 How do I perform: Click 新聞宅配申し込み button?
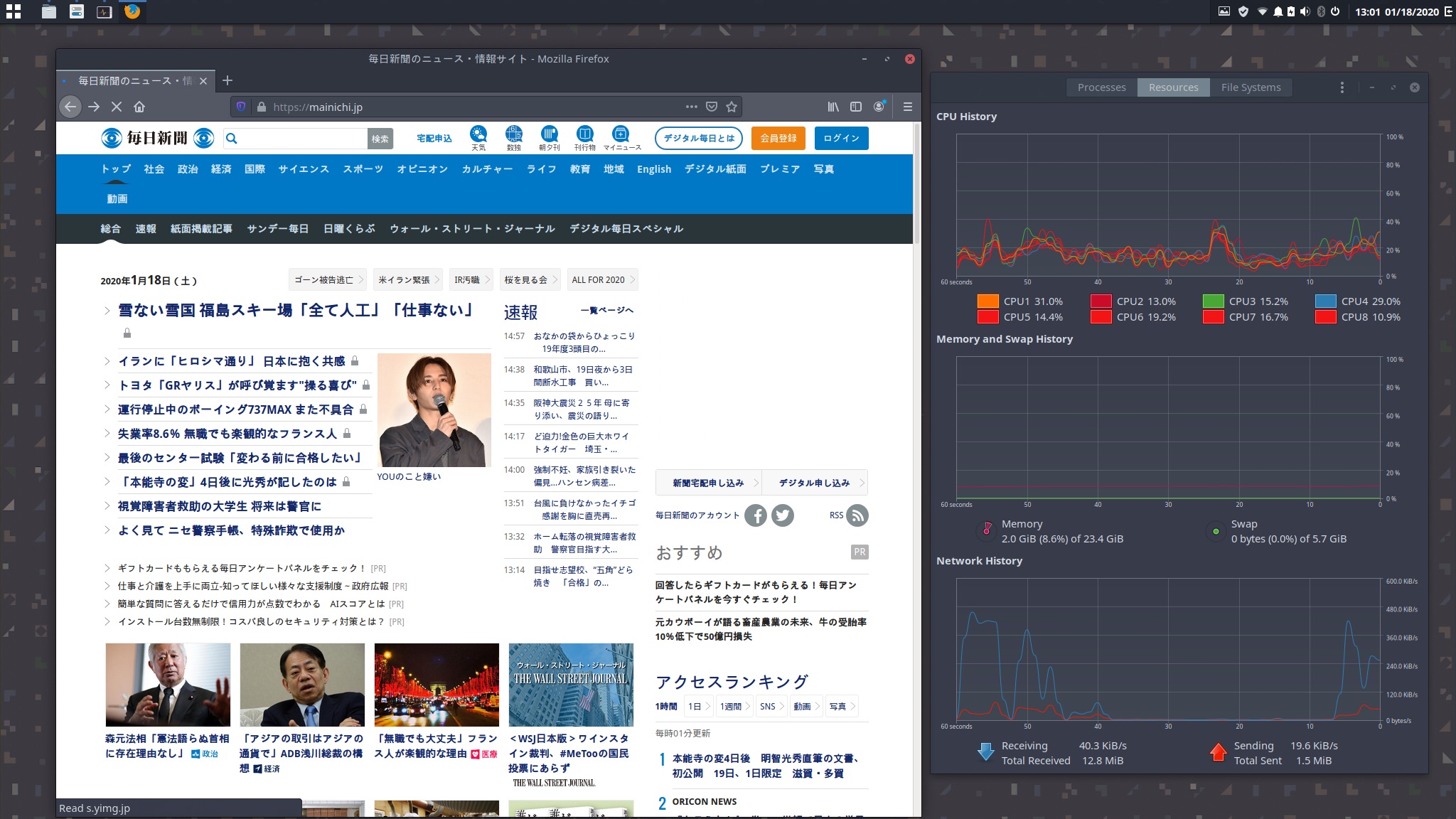(x=708, y=483)
